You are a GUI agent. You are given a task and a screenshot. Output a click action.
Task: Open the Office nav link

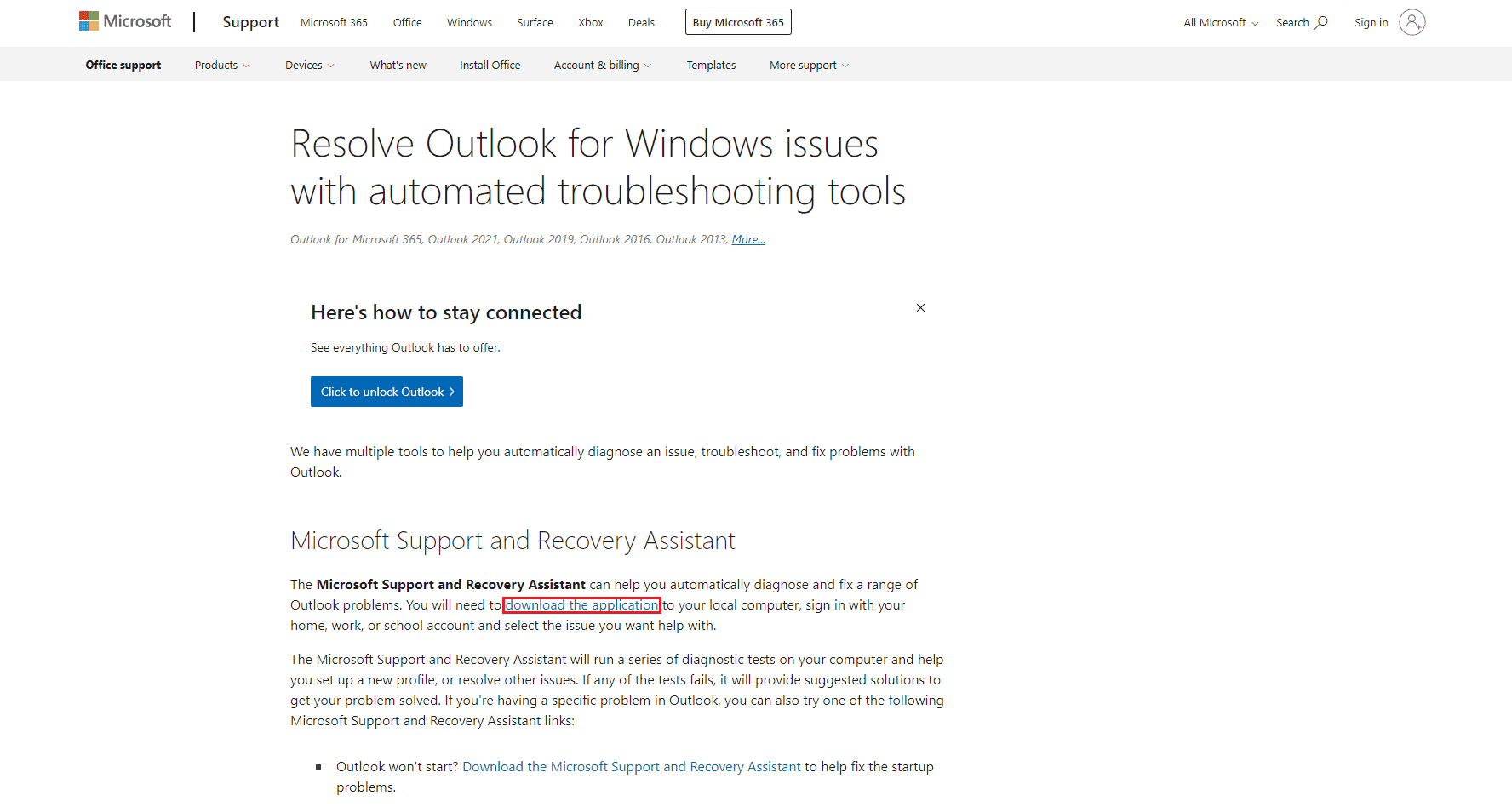(x=408, y=22)
